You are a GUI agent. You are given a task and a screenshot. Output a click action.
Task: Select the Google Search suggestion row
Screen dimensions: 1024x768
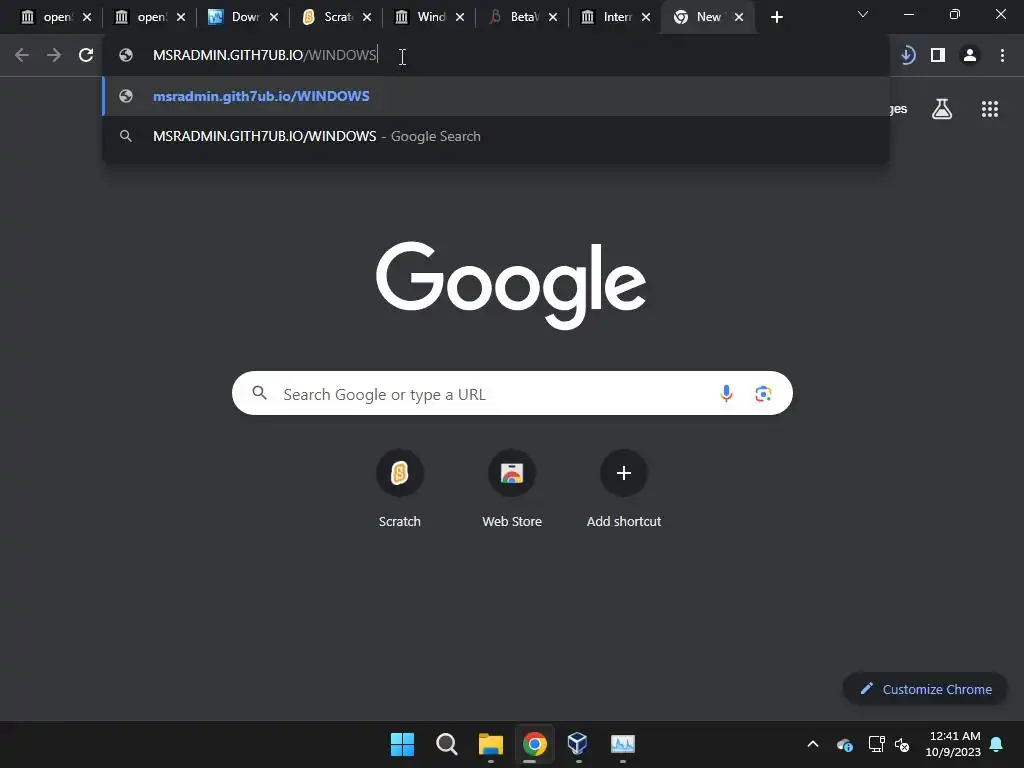click(496, 136)
